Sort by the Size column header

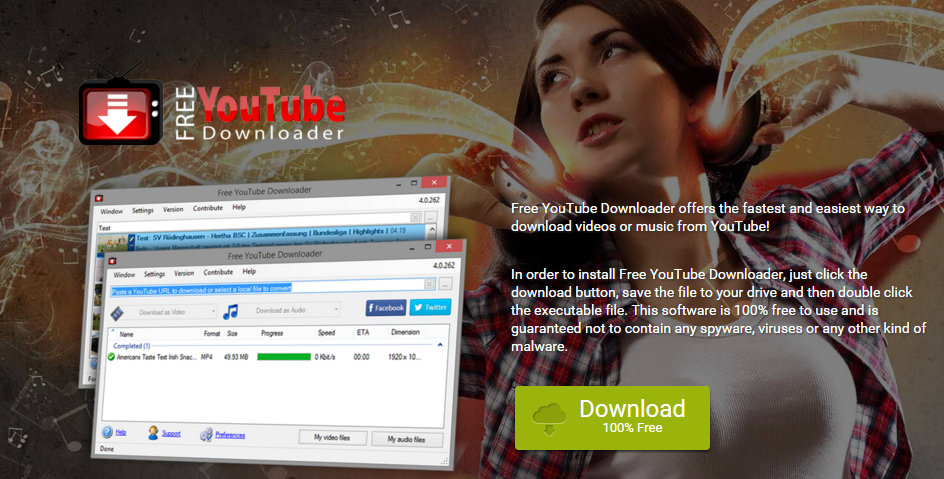[232, 333]
